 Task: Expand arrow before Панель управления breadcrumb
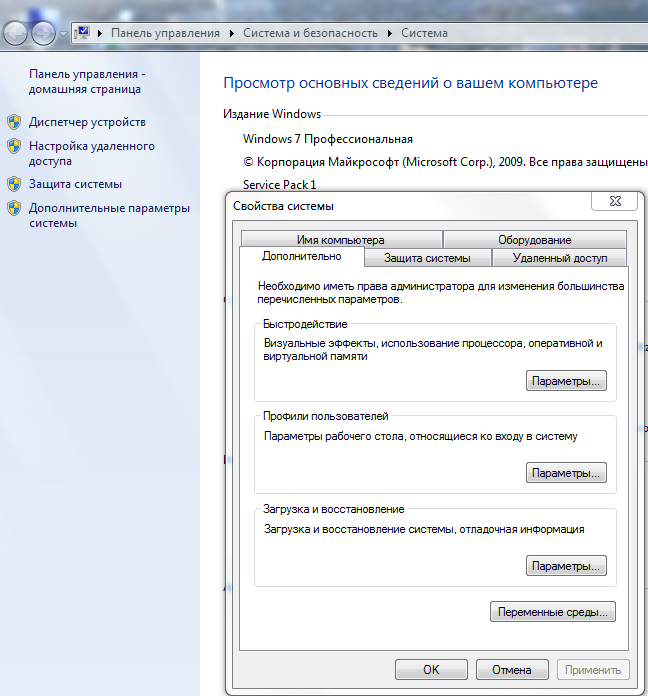100,33
